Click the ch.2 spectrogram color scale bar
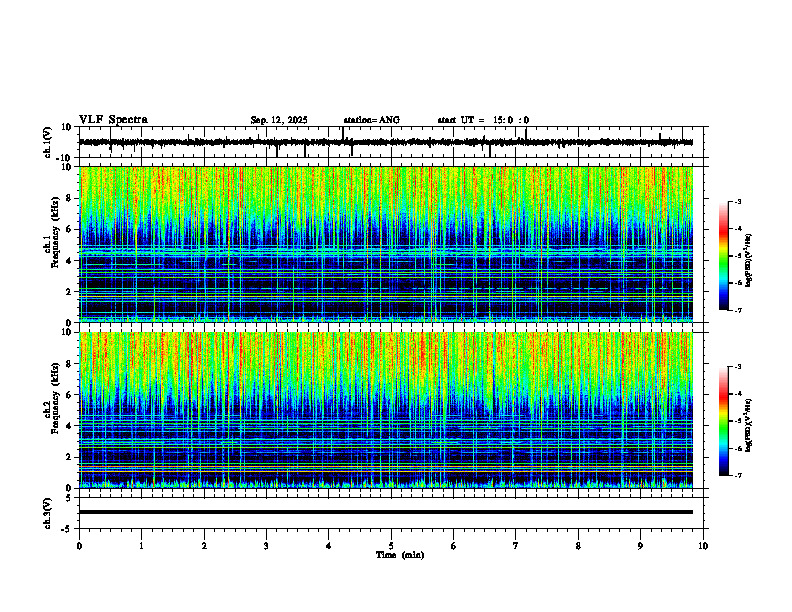The width and height of the screenshot is (792, 612). 724,421
